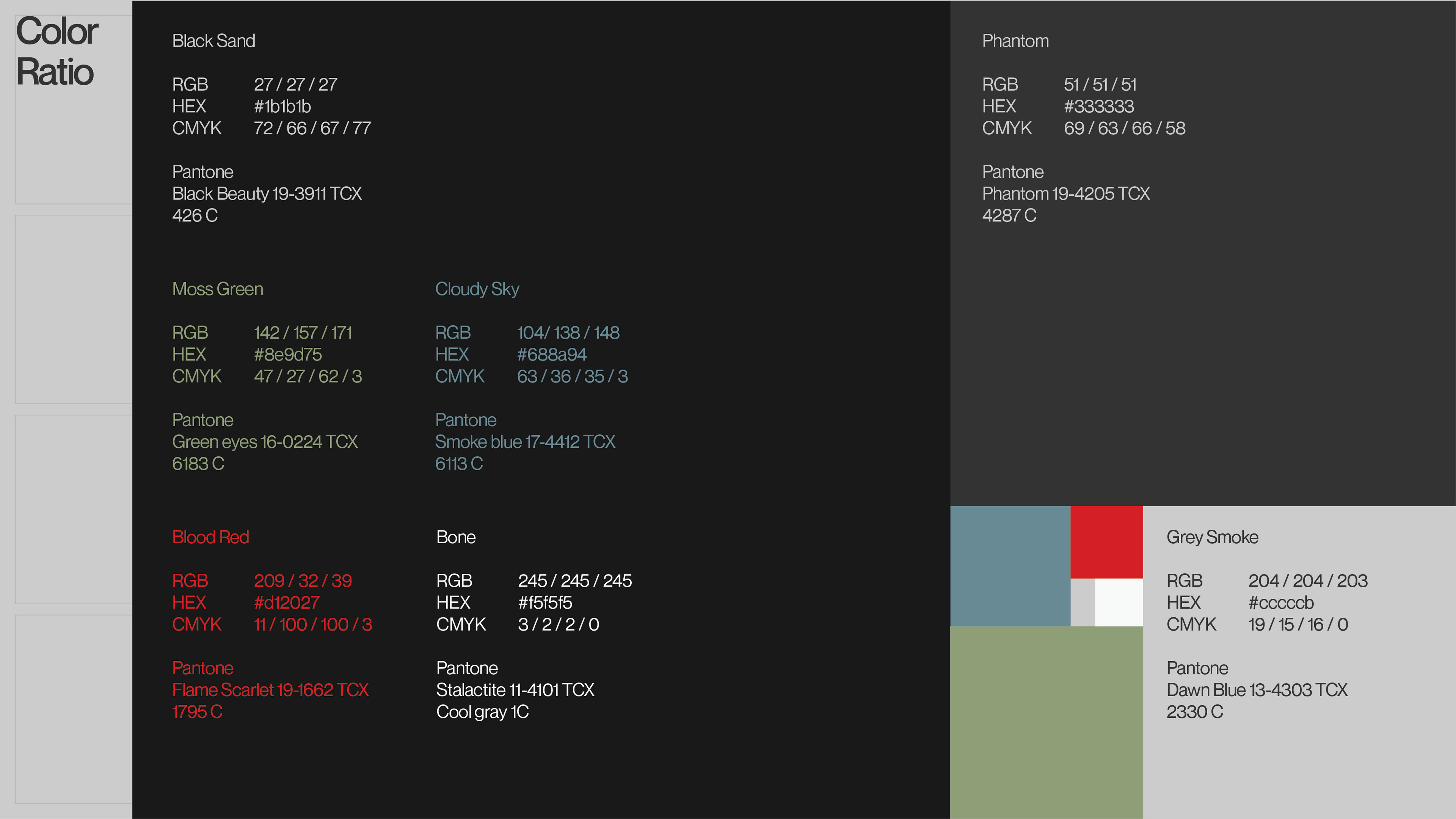This screenshot has width=1456, height=819.
Task: Click Pantone code '4287 C'
Action: [1009, 215]
